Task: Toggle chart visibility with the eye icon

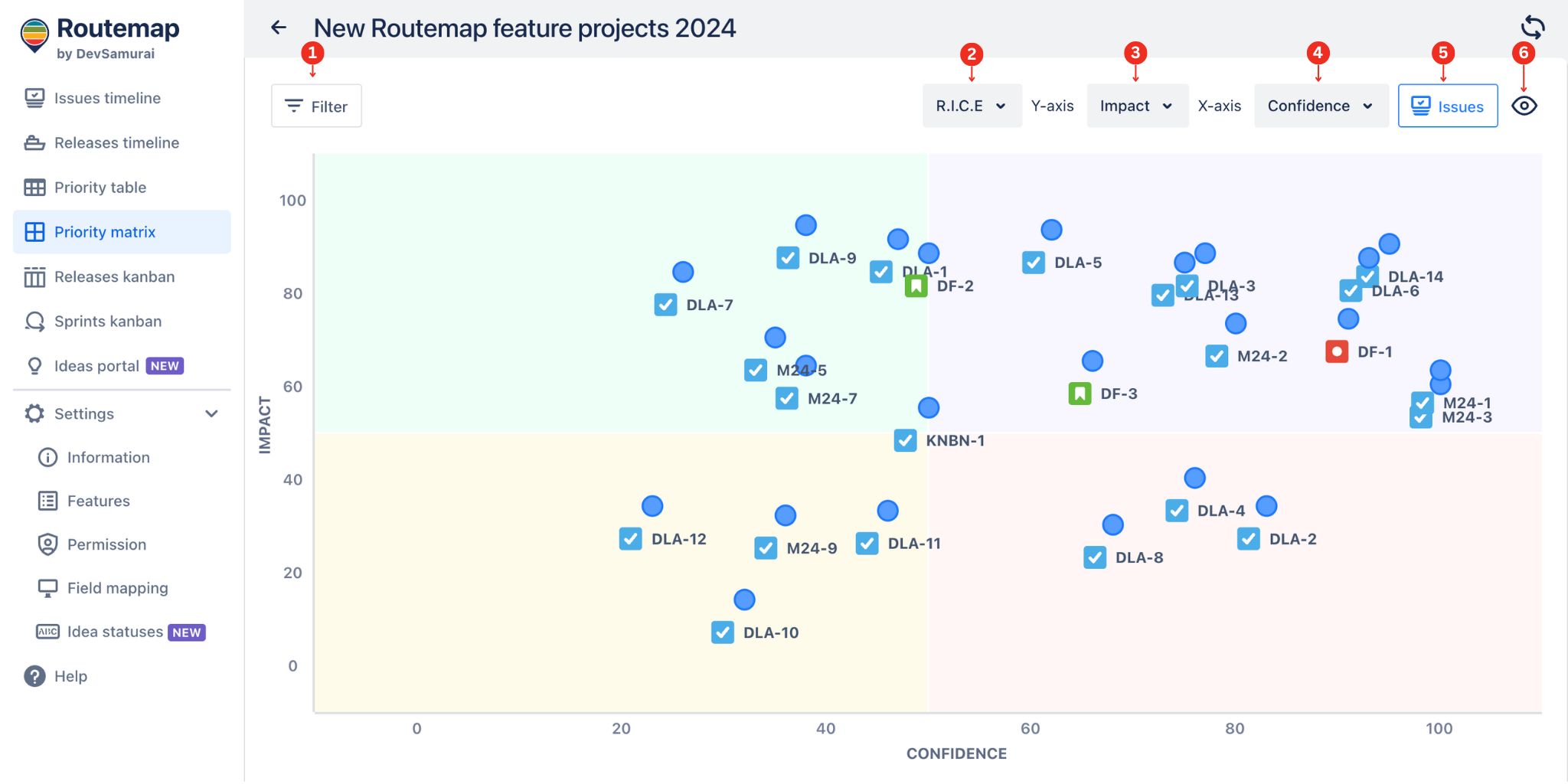Action: pyautogui.click(x=1524, y=106)
